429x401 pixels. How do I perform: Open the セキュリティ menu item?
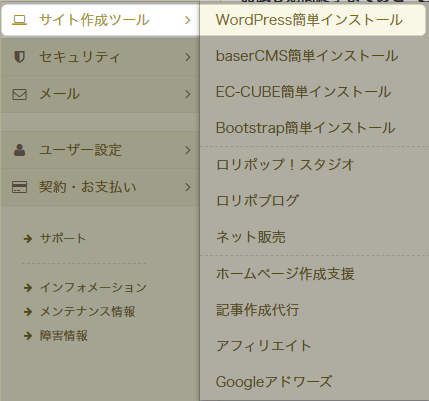100,57
